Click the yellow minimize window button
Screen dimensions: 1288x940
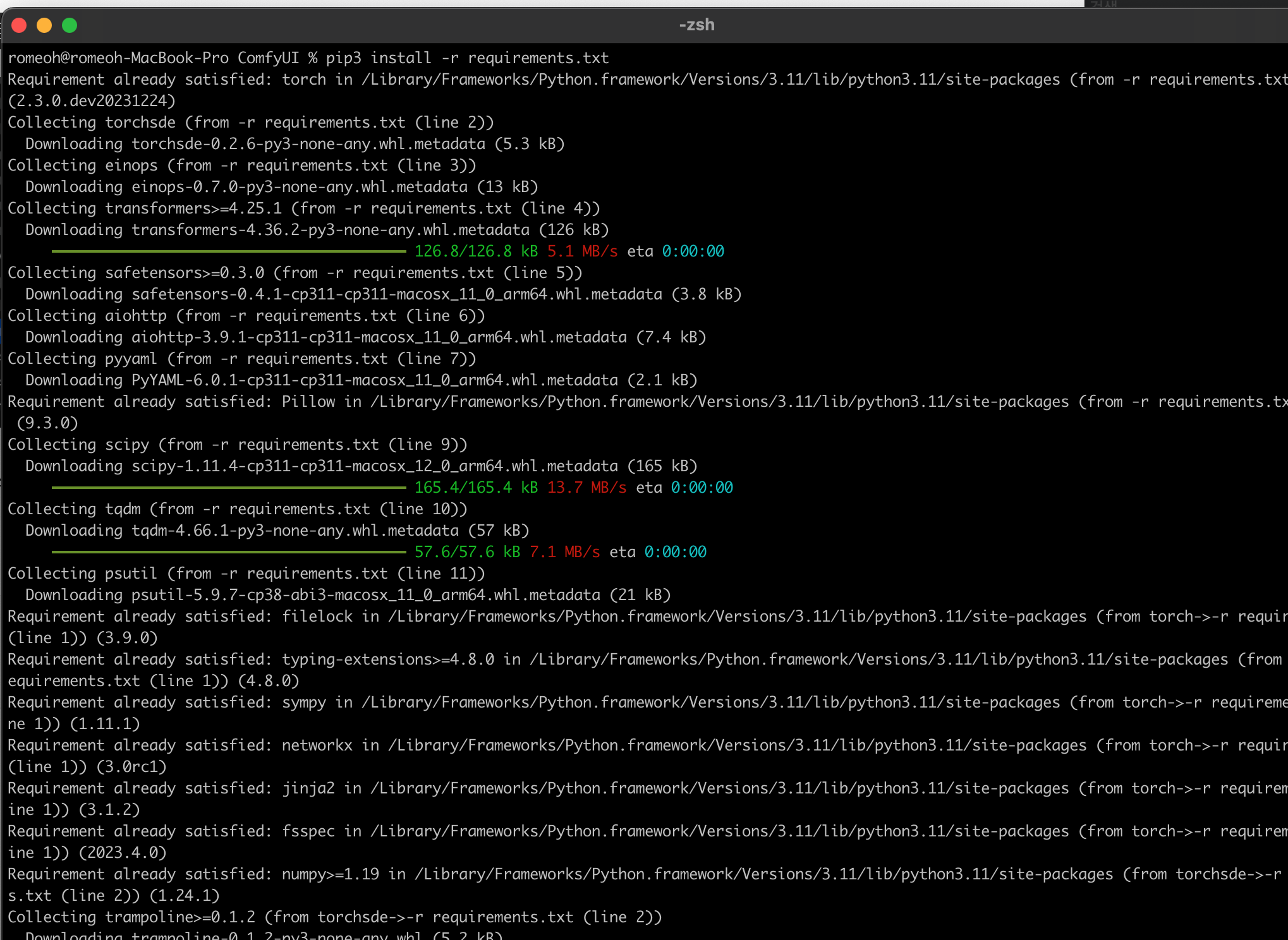(x=44, y=25)
